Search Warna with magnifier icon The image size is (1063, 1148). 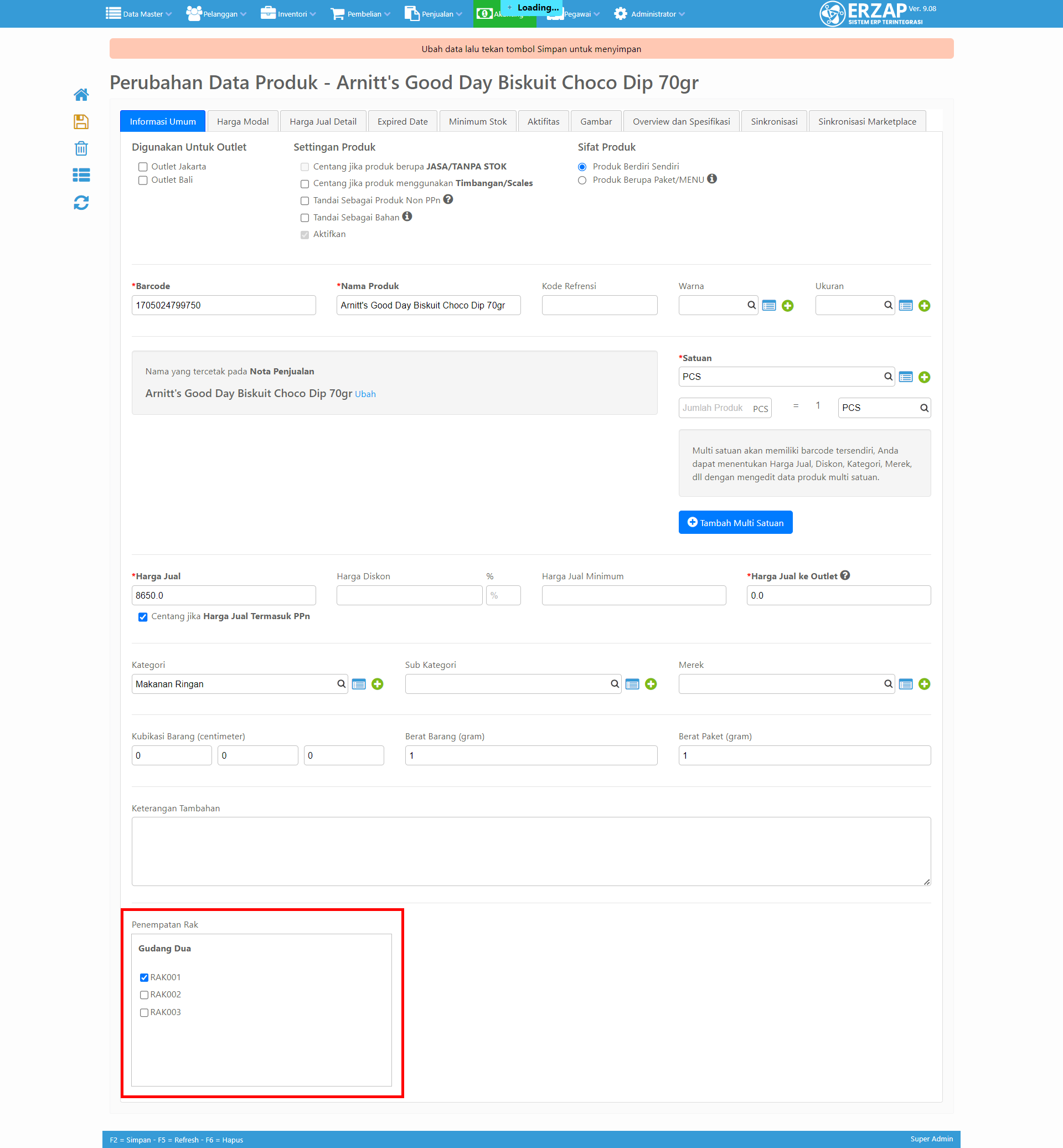coord(752,306)
